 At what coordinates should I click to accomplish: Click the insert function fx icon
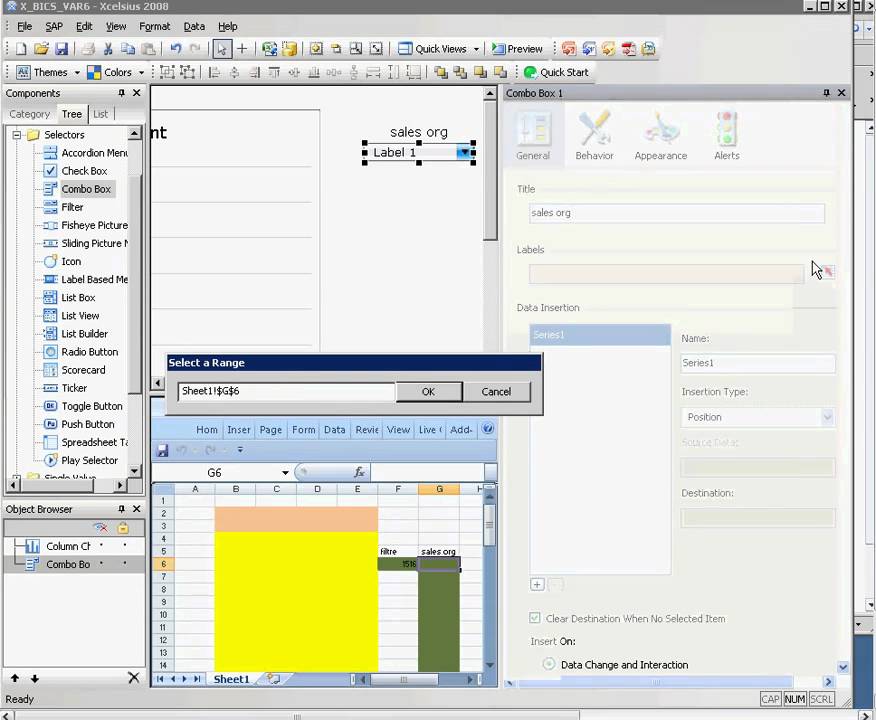pos(359,473)
